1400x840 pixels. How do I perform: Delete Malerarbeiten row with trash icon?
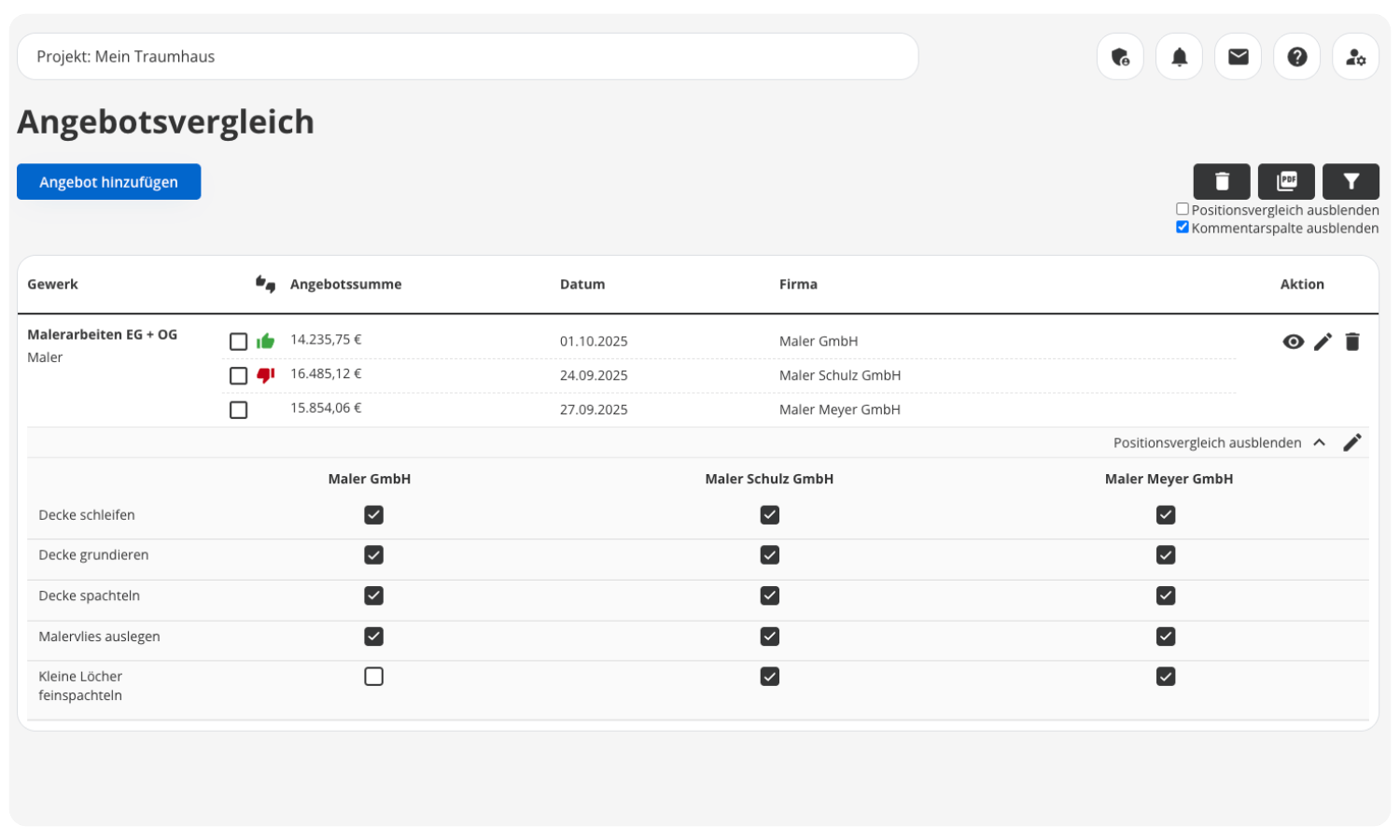tap(1352, 342)
